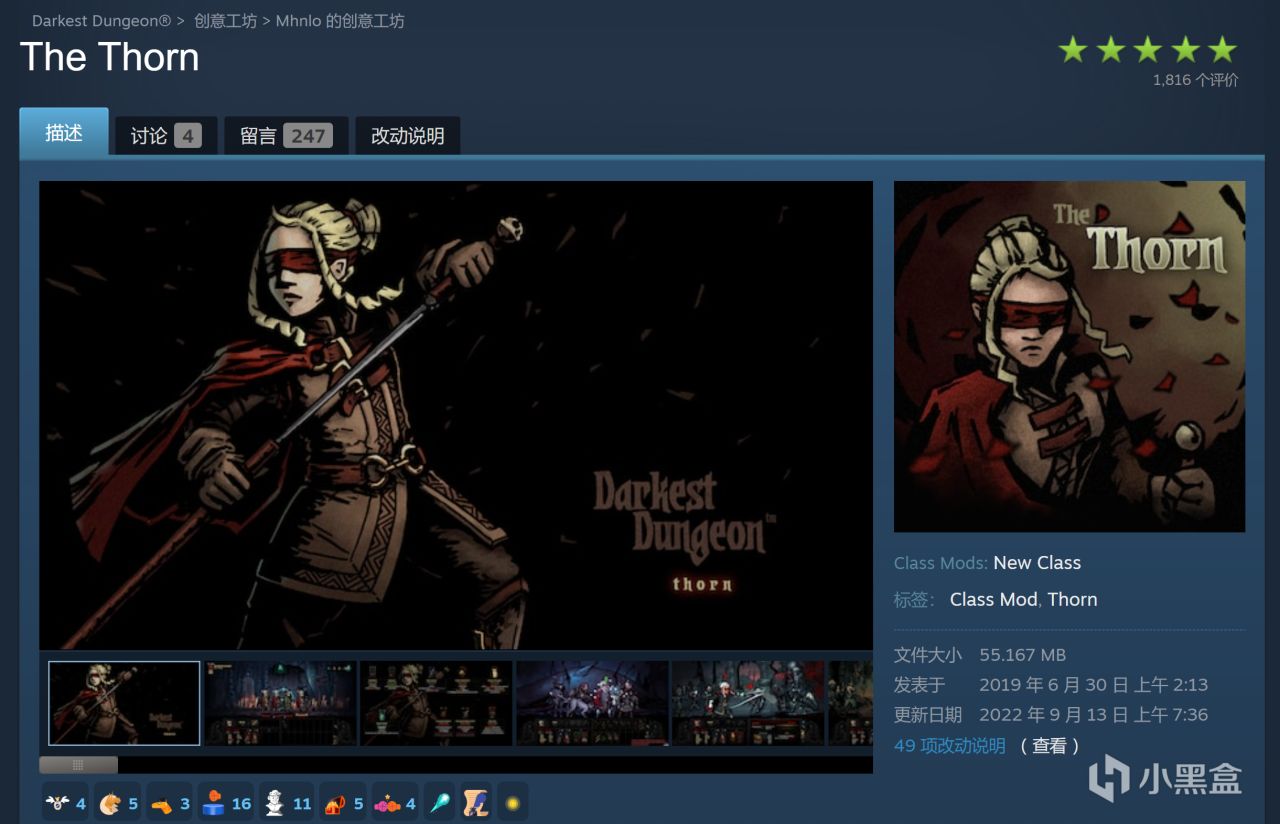Screen dimensions: 1280x824
Task: Click the thumbnail strip horizontal scrollbar handle
Action: [78, 765]
